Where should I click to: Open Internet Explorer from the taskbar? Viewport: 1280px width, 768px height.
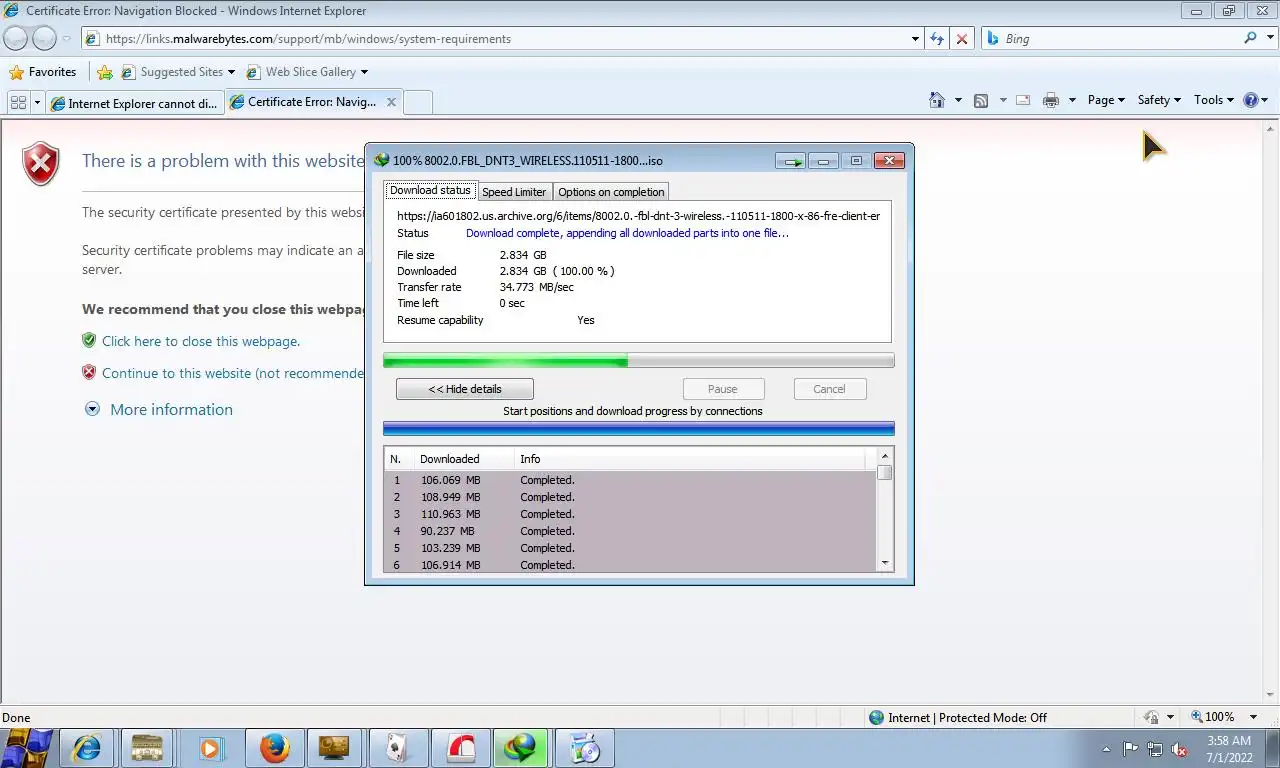pos(87,748)
